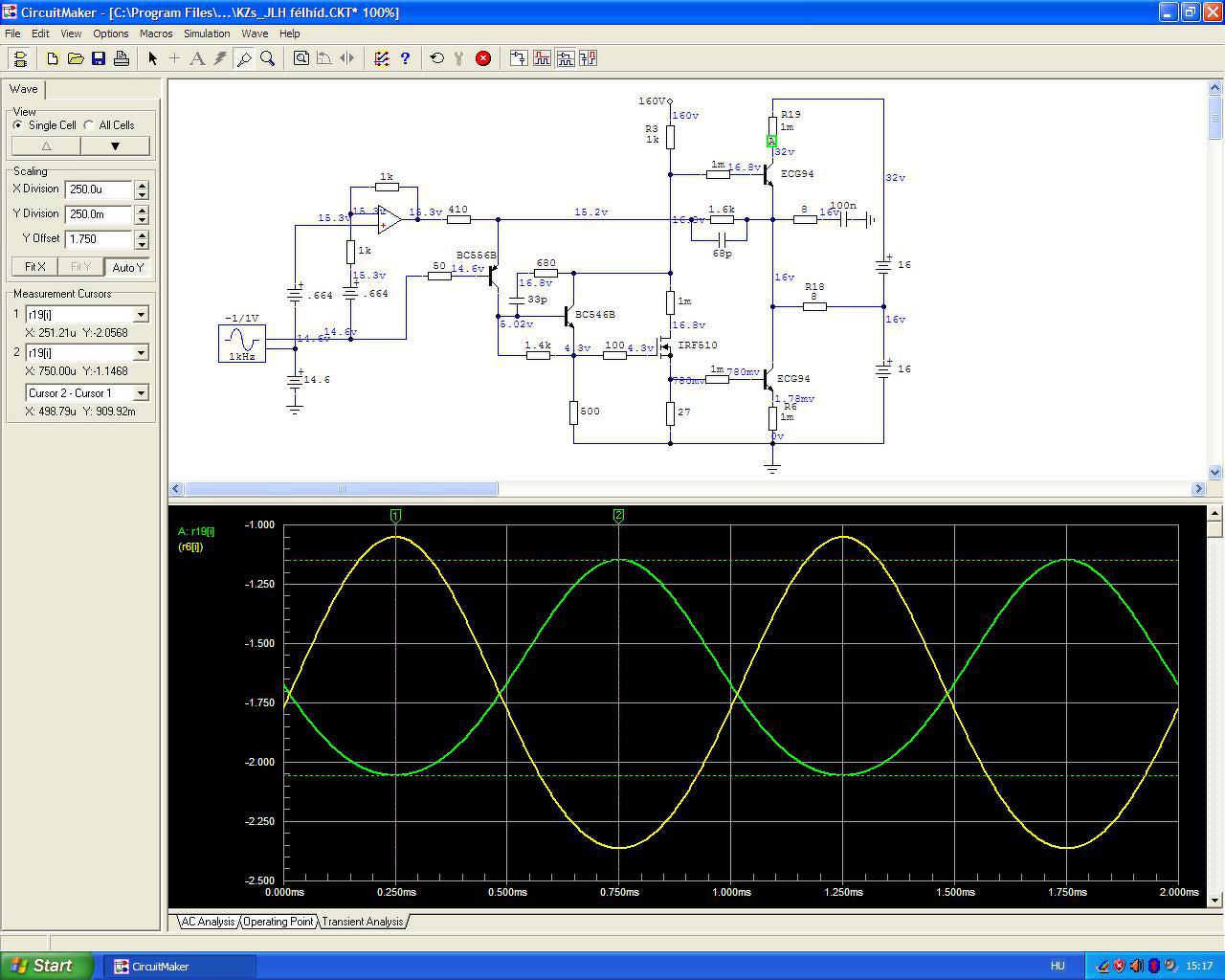Switch to the AC Analysis tab

tap(208, 922)
